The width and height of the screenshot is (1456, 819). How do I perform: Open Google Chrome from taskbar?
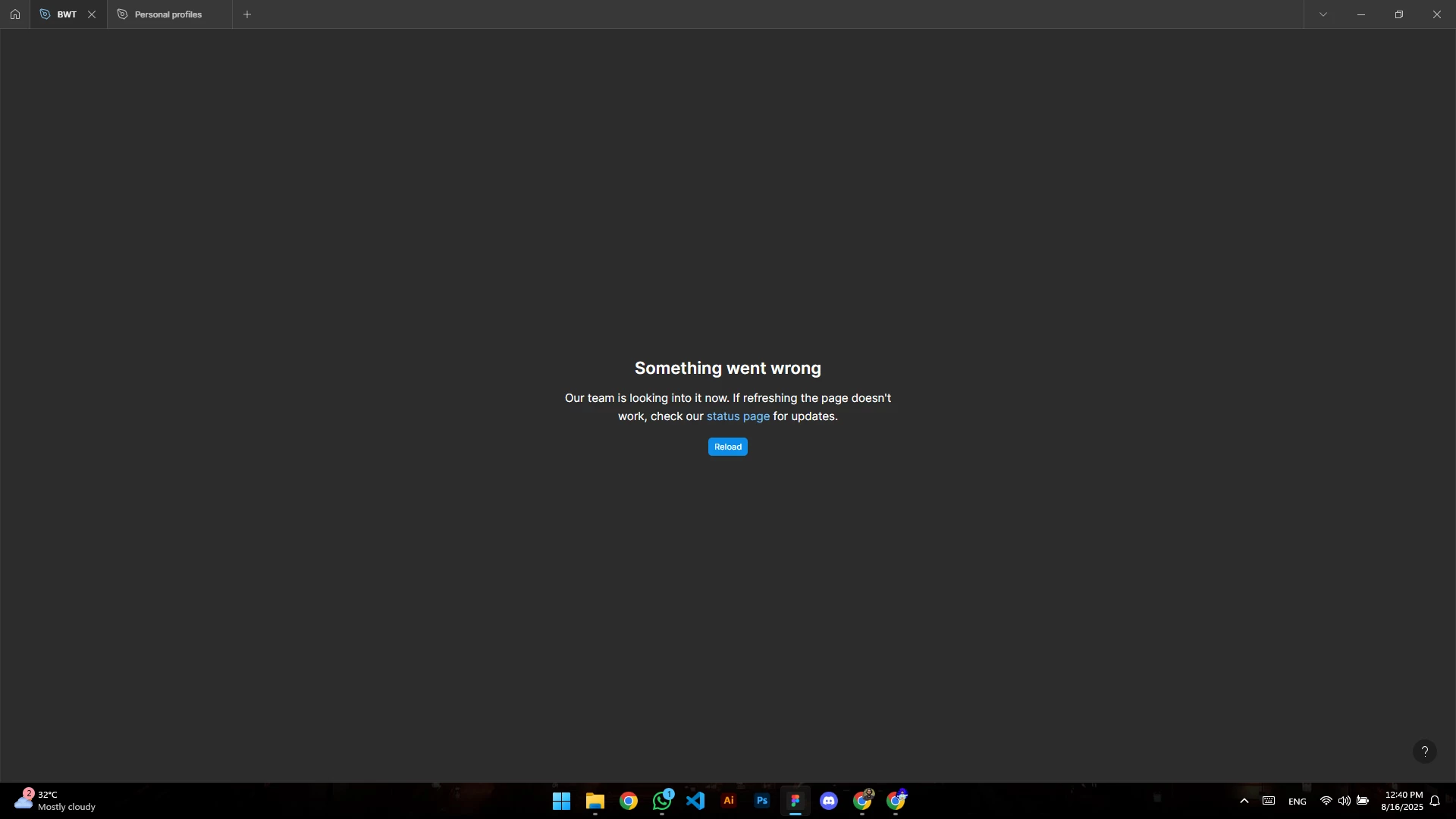(x=628, y=801)
